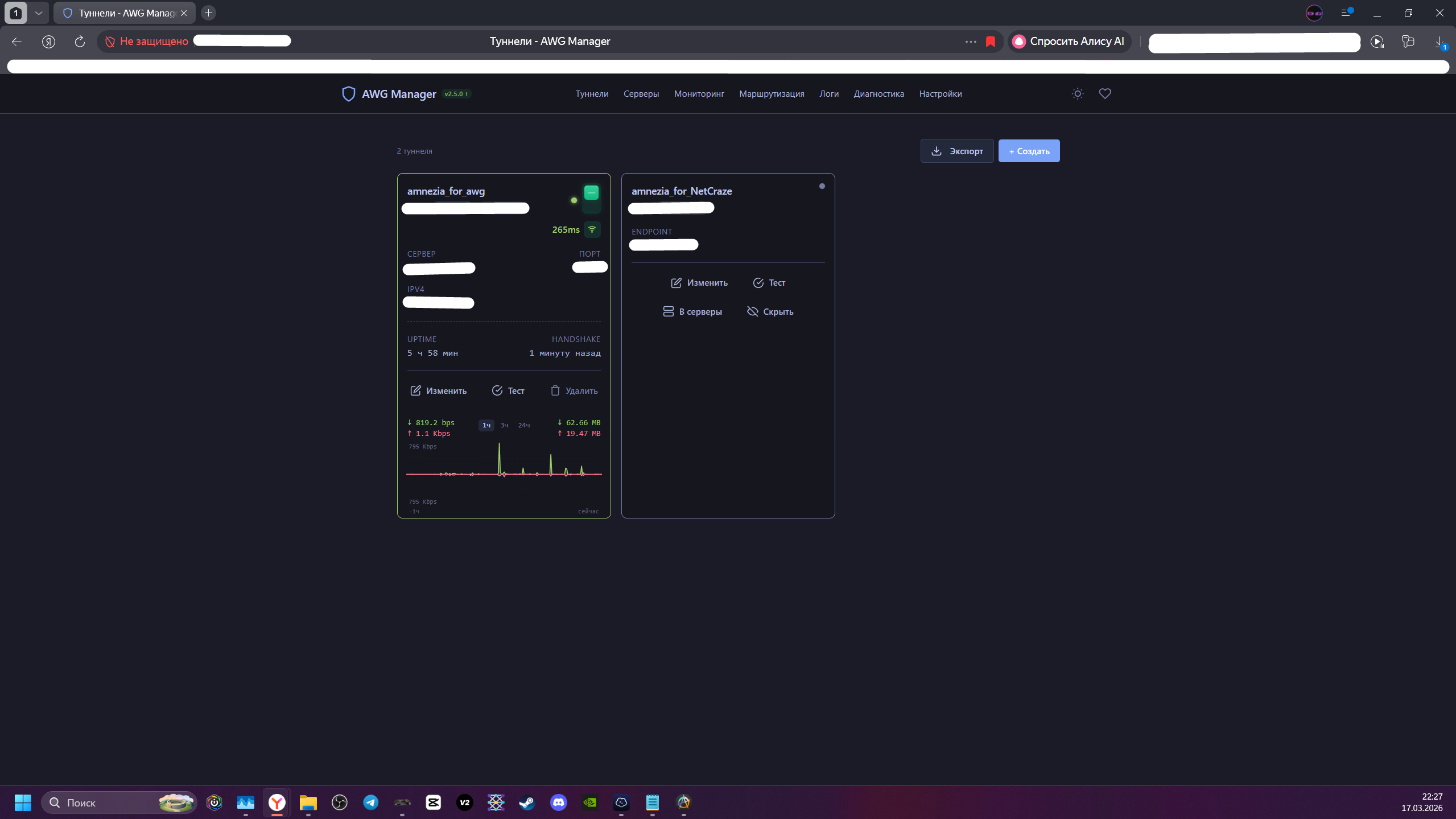Go to the Мониторинг page
The image size is (1456, 819).
(x=699, y=94)
